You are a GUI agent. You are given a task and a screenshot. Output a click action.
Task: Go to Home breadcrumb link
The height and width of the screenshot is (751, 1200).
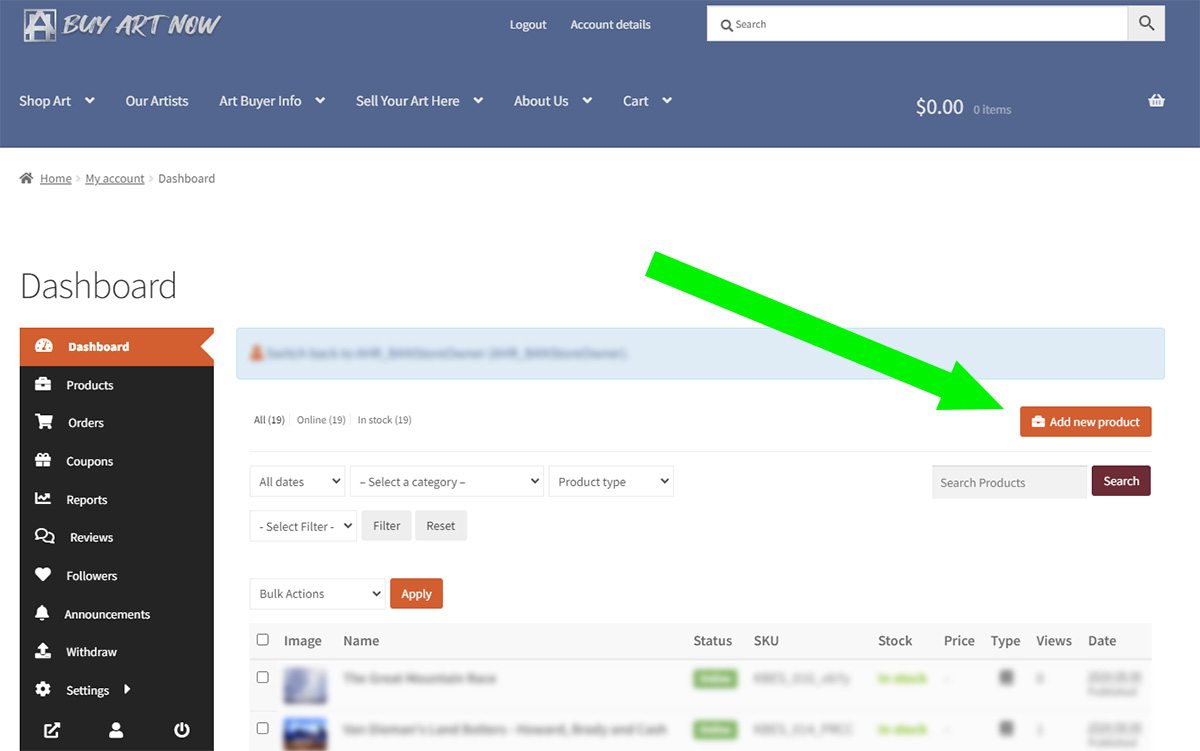coord(56,178)
